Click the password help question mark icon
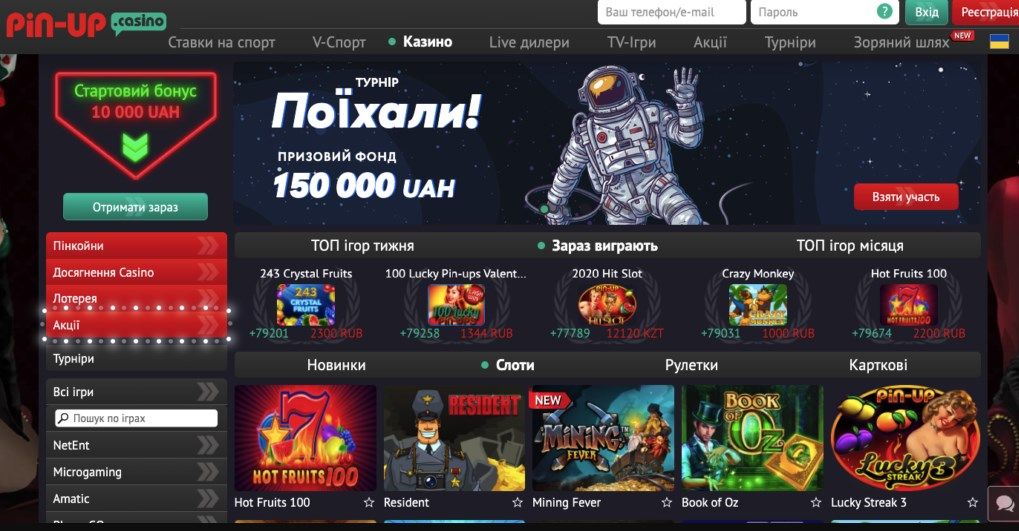Screen dimensions: 1019x531 tap(884, 12)
